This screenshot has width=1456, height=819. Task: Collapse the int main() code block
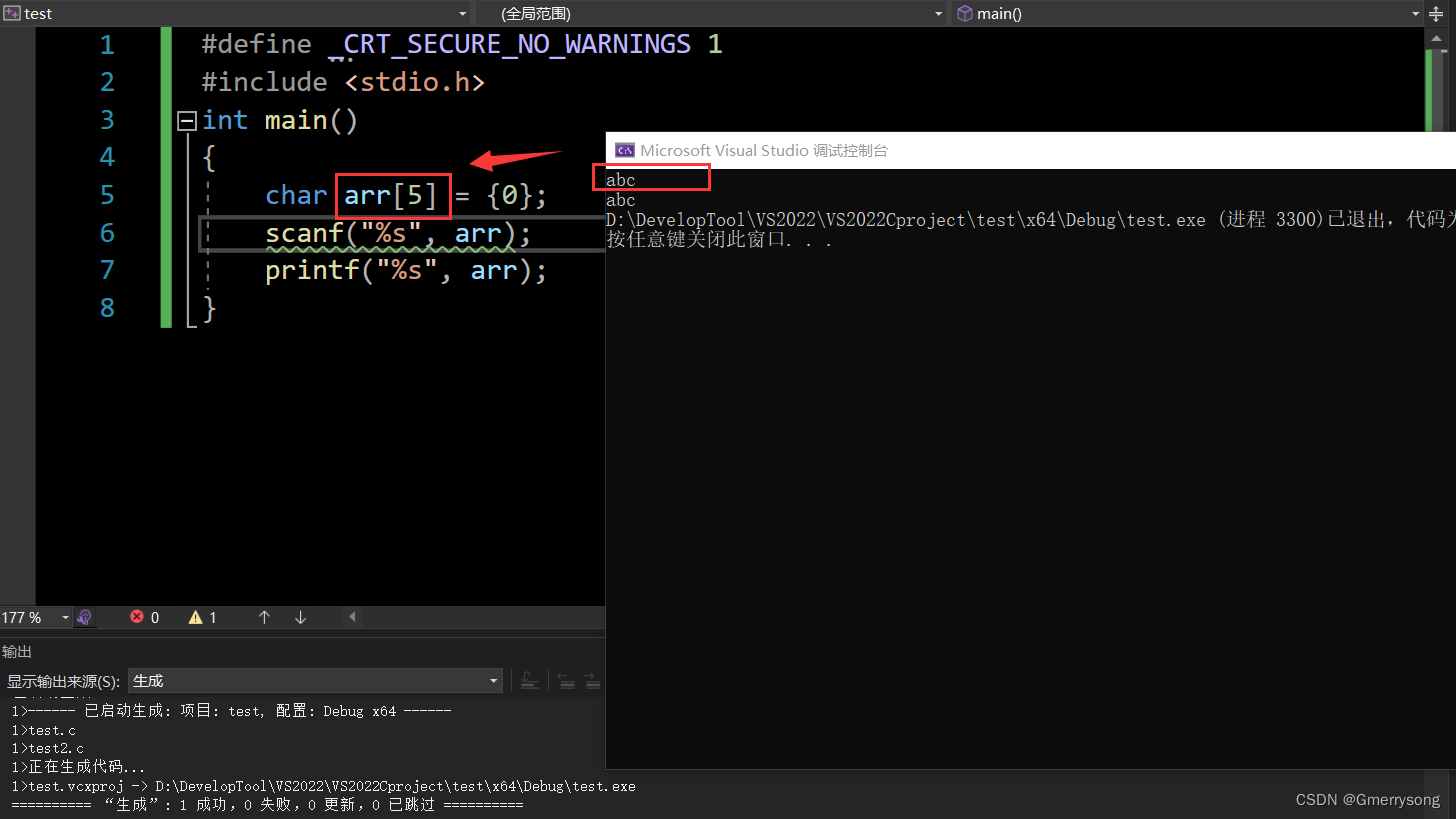pos(186,120)
